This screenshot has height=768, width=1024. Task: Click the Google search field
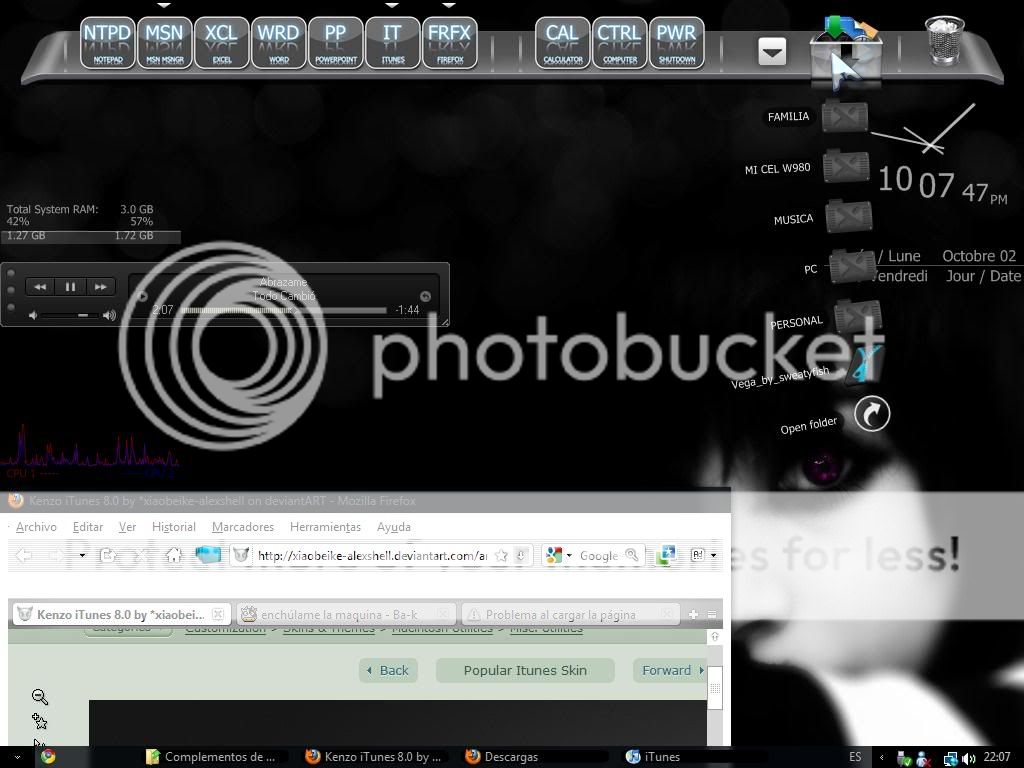point(598,556)
